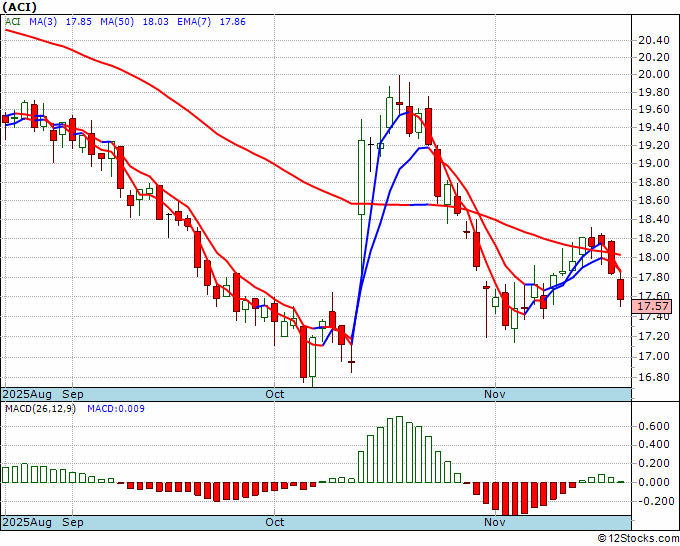680x546 pixels.
Task: Click the tallest green MACD histogram bar
Action: [399, 449]
